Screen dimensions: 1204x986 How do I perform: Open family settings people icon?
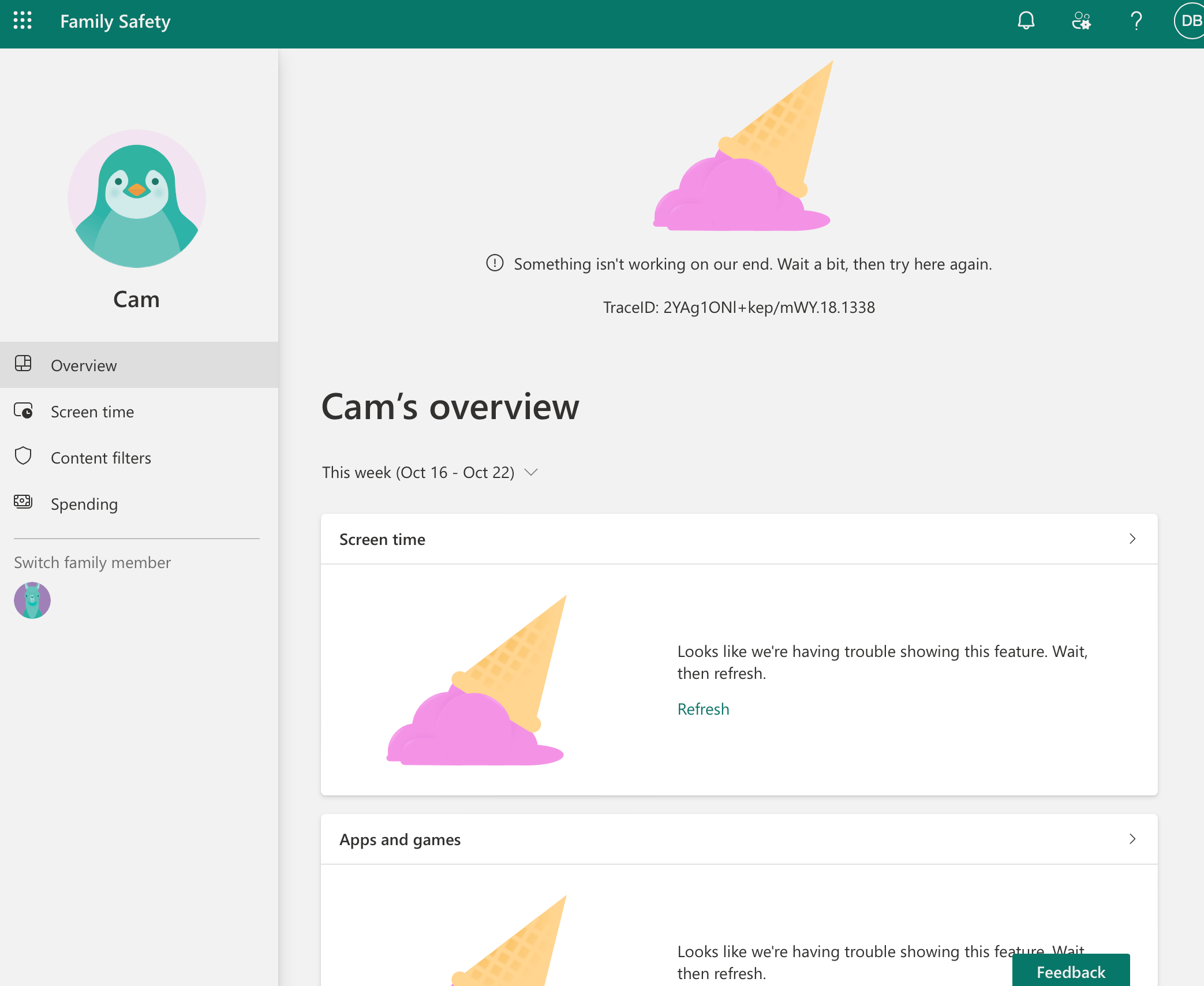[1081, 21]
